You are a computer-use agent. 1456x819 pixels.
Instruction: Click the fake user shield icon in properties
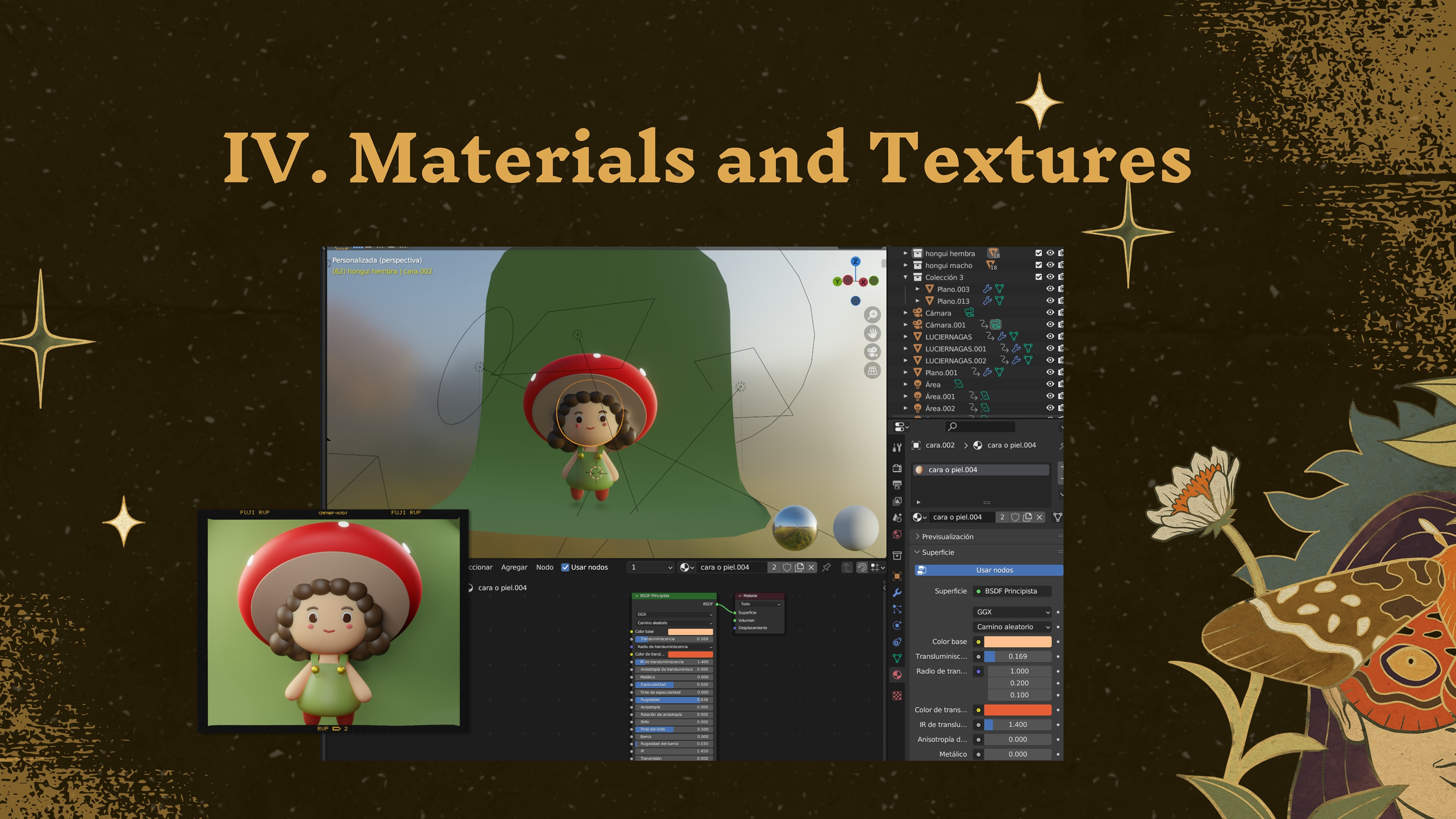[x=1015, y=517]
